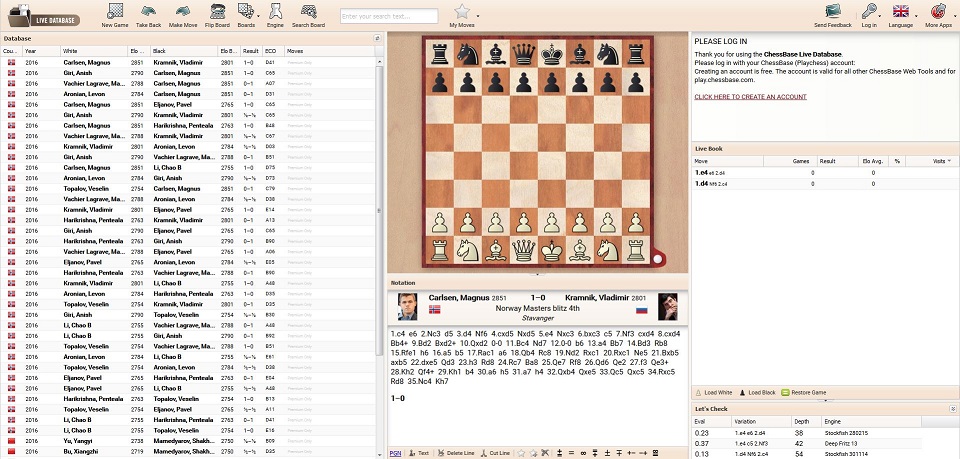Select the Text annotation tool
The height and width of the screenshot is (459, 960).
coord(419,453)
